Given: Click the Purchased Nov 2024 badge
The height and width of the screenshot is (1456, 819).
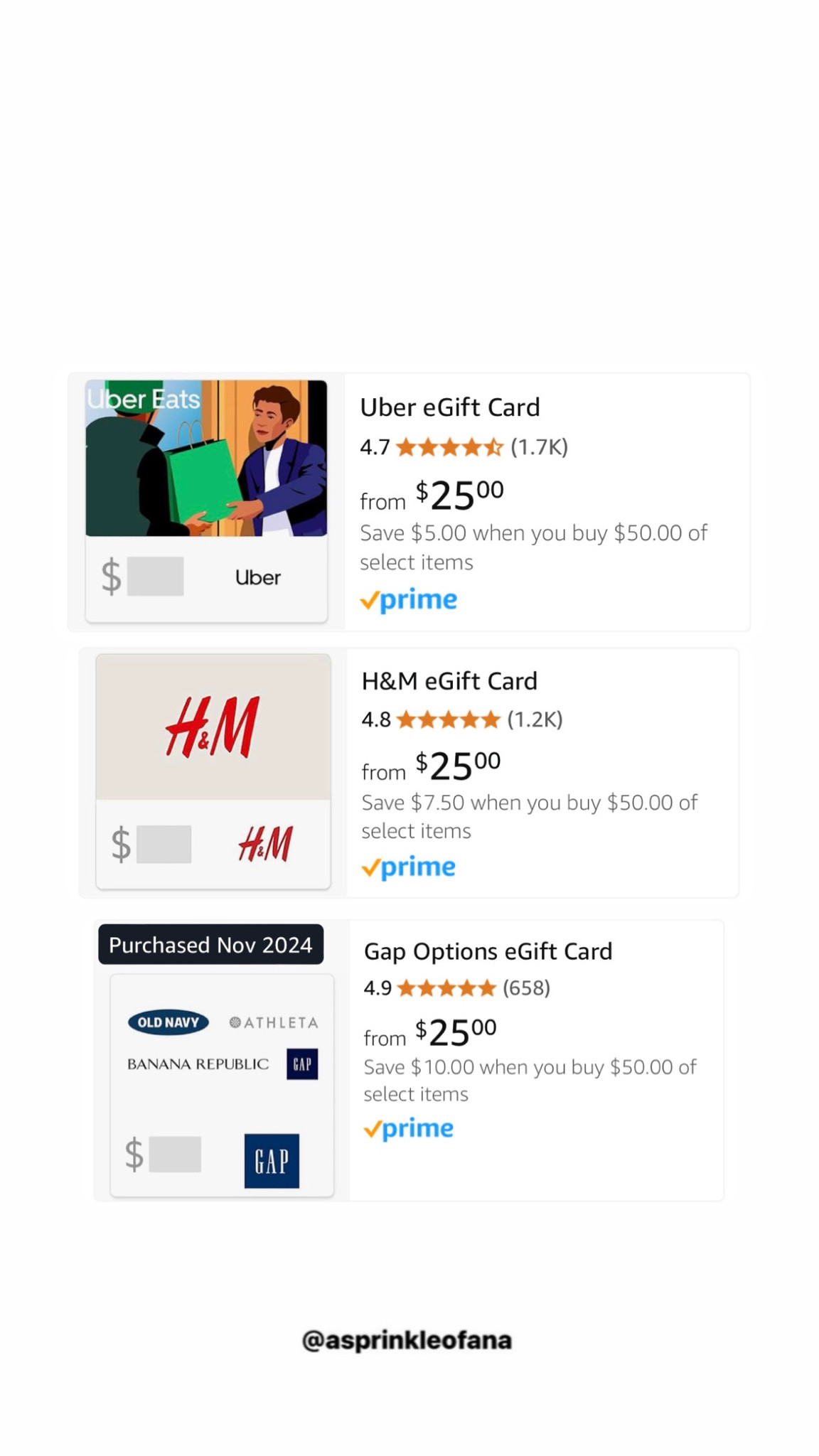Looking at the screenshot, I should coord(210,944).
